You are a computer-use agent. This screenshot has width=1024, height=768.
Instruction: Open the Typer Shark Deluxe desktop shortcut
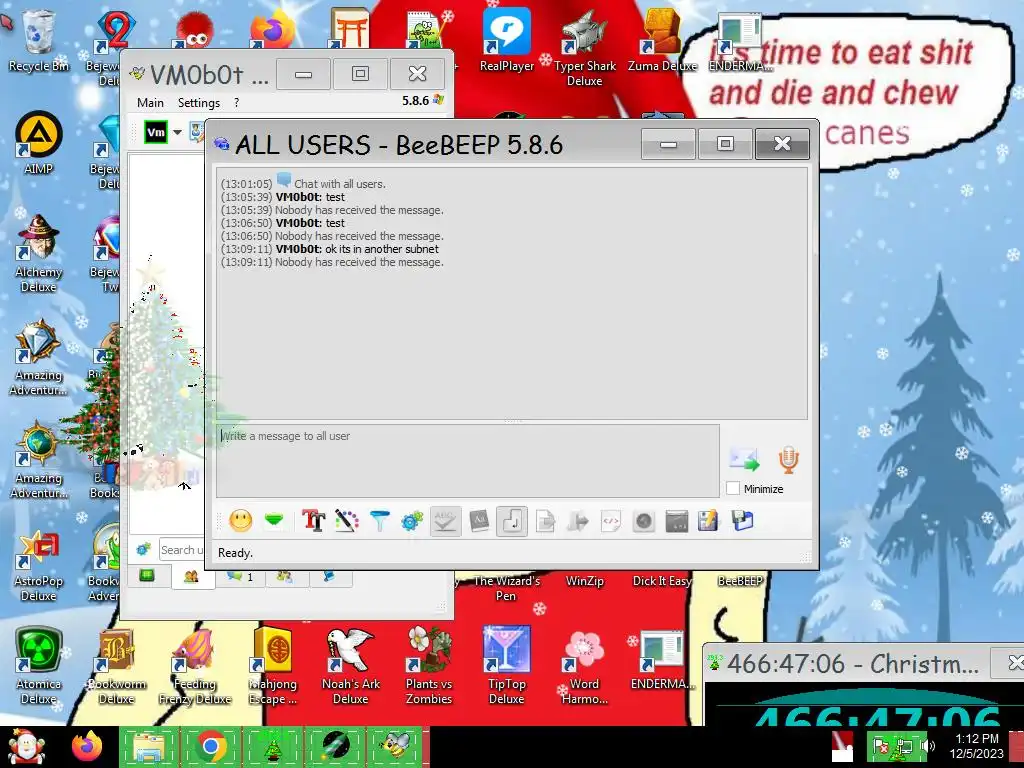coord(584,48)
